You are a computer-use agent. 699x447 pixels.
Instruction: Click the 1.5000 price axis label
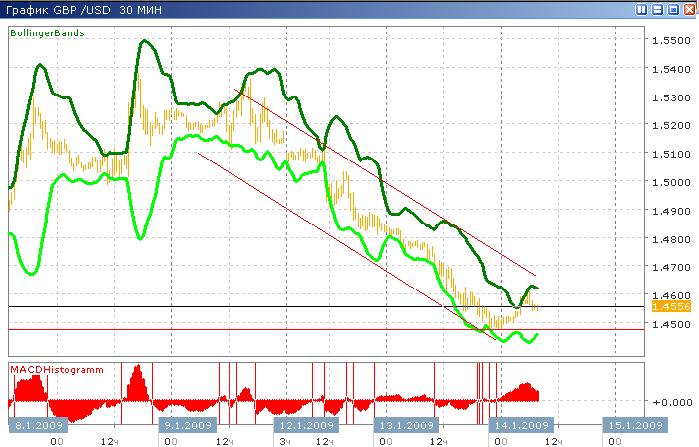coord(667,183)
